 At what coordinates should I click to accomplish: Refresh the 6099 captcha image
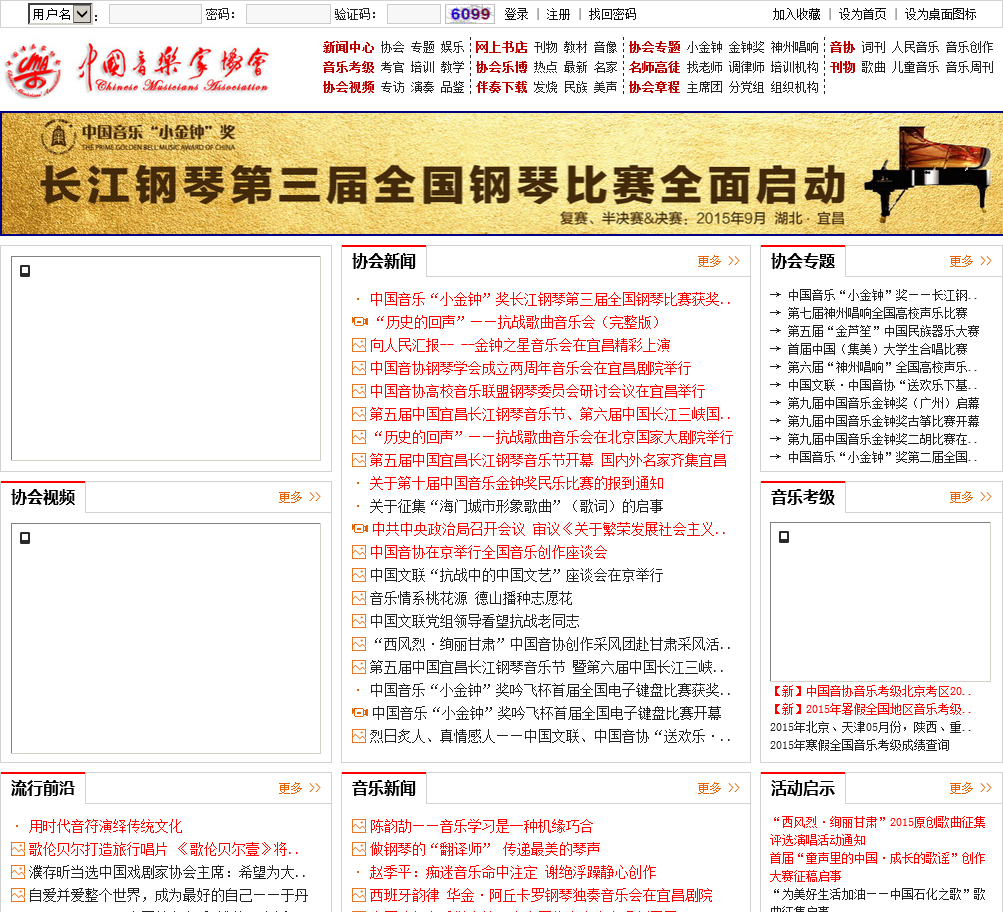470,14
